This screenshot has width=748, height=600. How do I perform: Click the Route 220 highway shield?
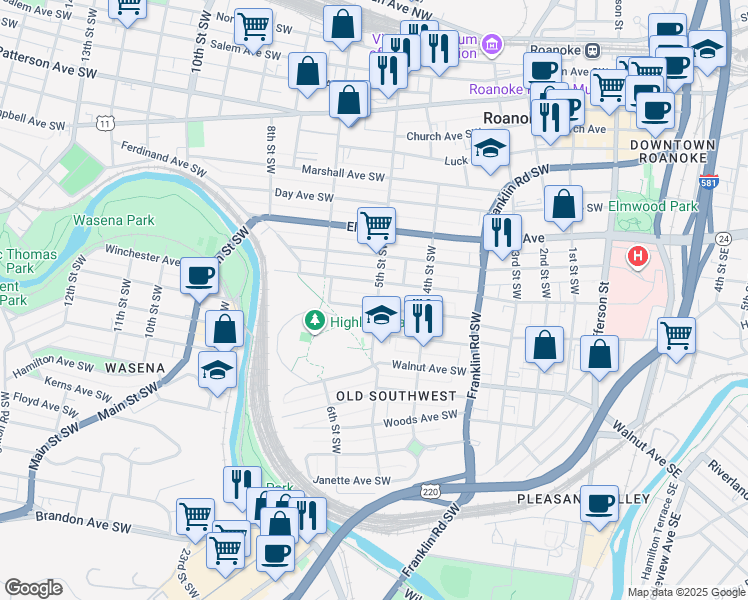tap(428, 492)
